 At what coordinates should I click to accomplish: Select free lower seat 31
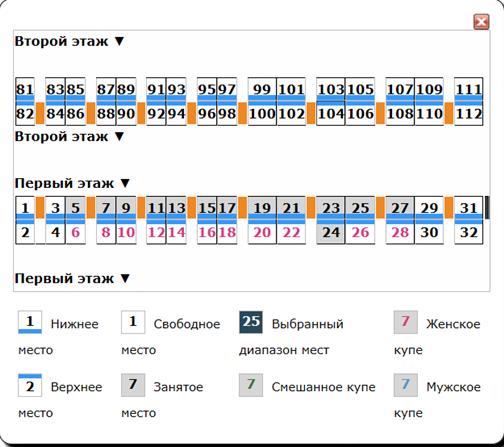tap(469, 208)
